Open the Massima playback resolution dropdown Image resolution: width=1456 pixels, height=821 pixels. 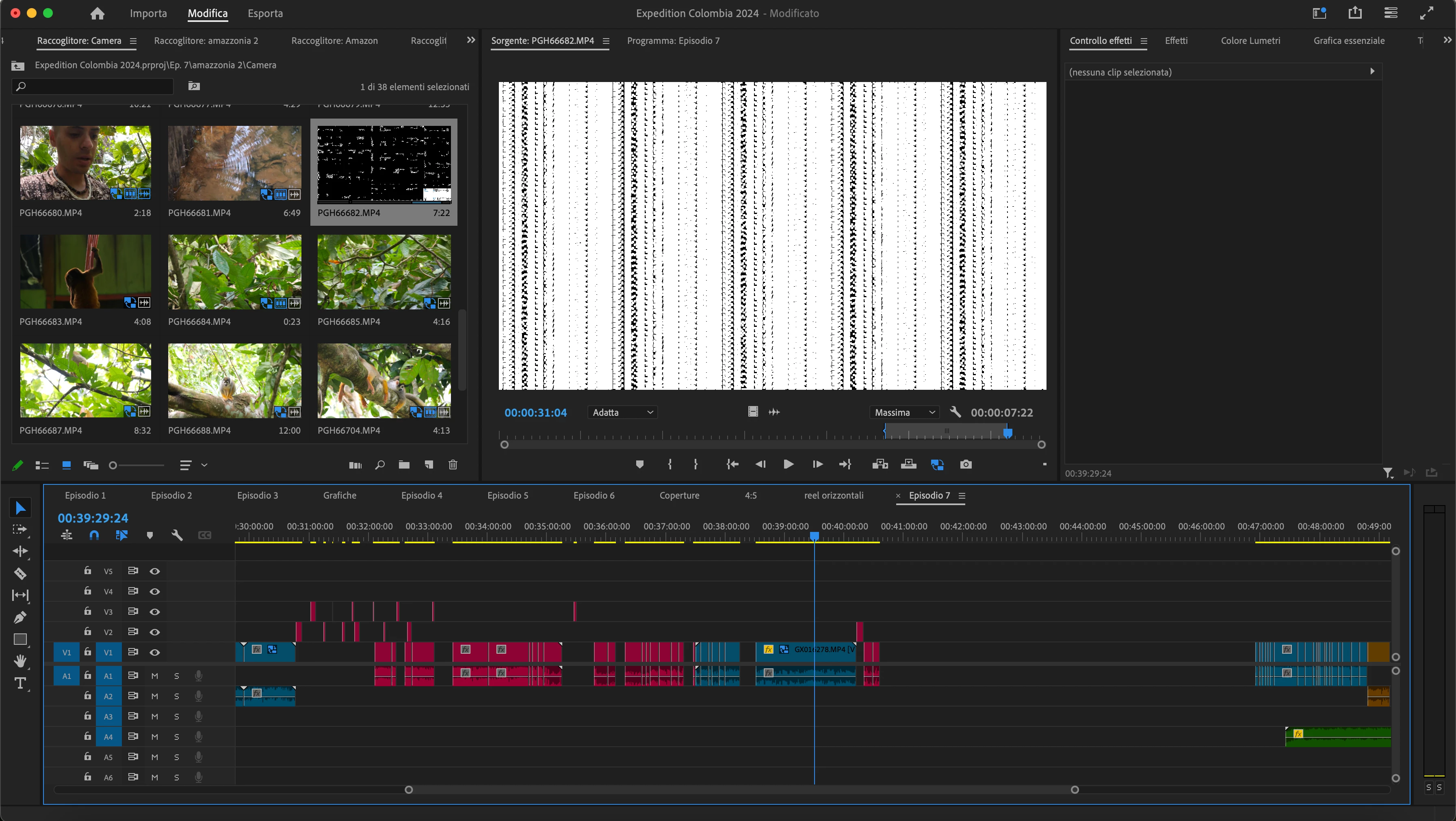pos(904,413)
